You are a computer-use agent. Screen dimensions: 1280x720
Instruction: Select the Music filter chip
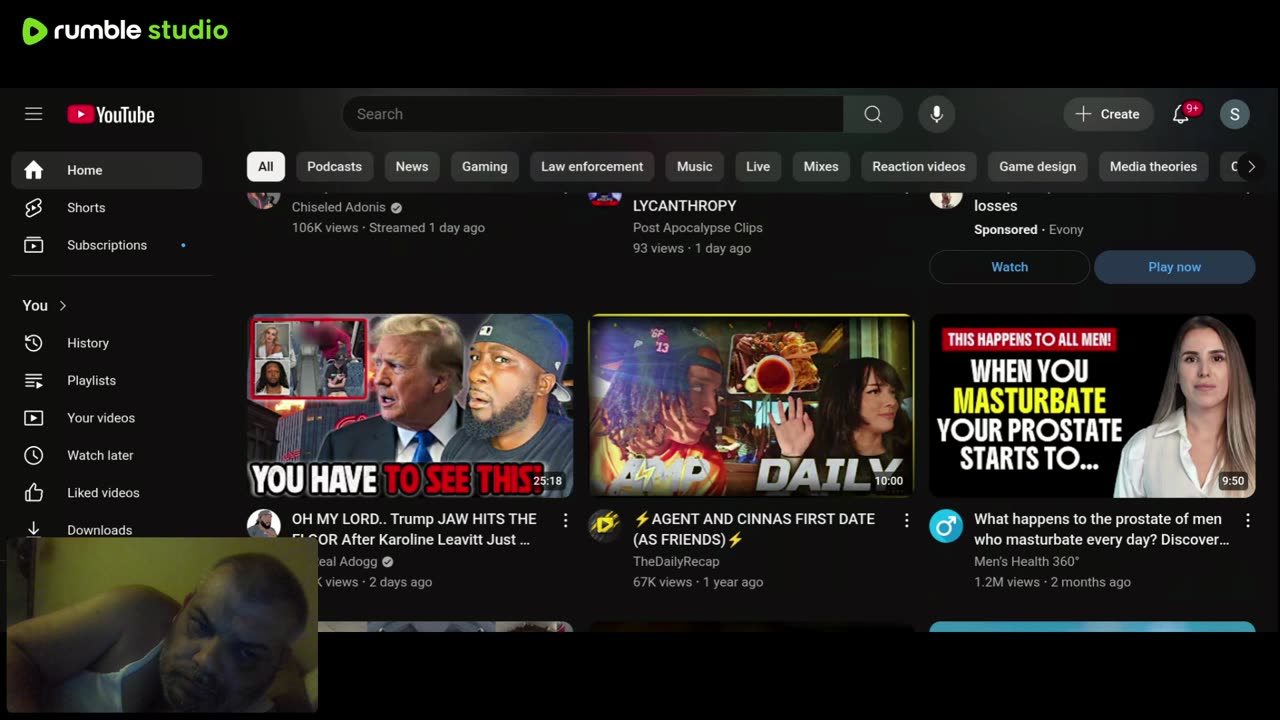pos(695,167)
